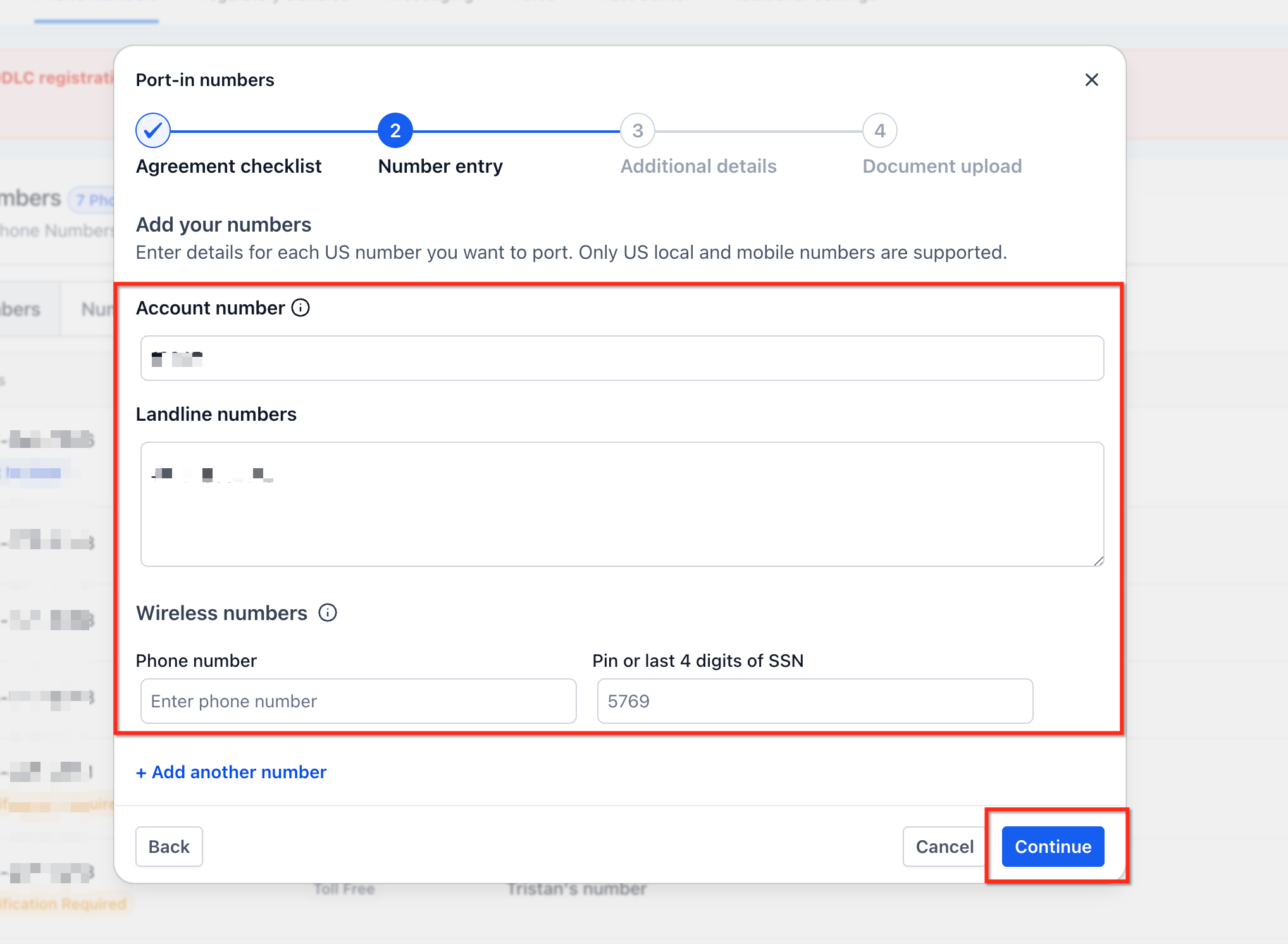Click the Landline numbers textarea resize handle
The width and height of the screenshot is (1288, 944).
1098,561
